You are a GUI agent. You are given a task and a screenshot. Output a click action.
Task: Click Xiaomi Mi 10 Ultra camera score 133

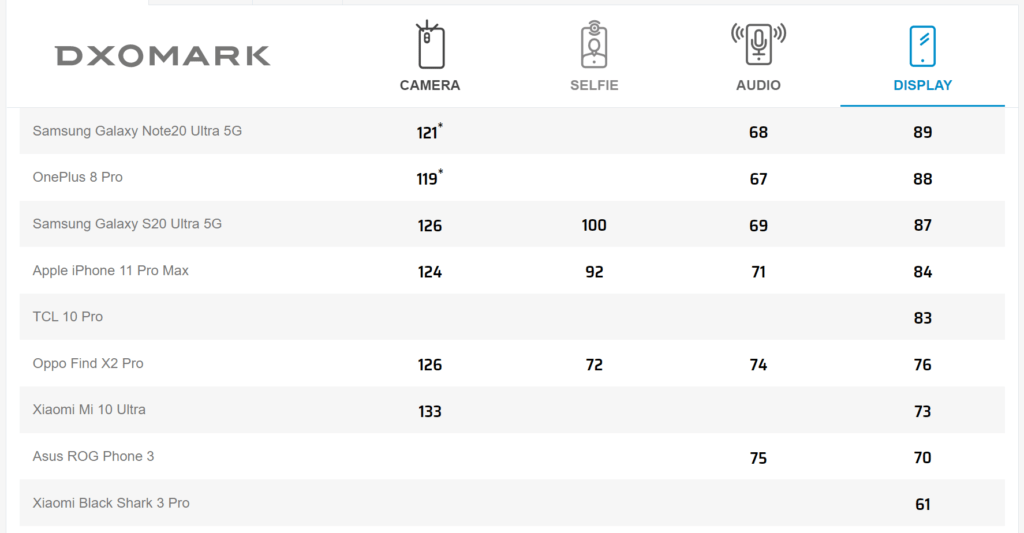[x=430, y=411]
